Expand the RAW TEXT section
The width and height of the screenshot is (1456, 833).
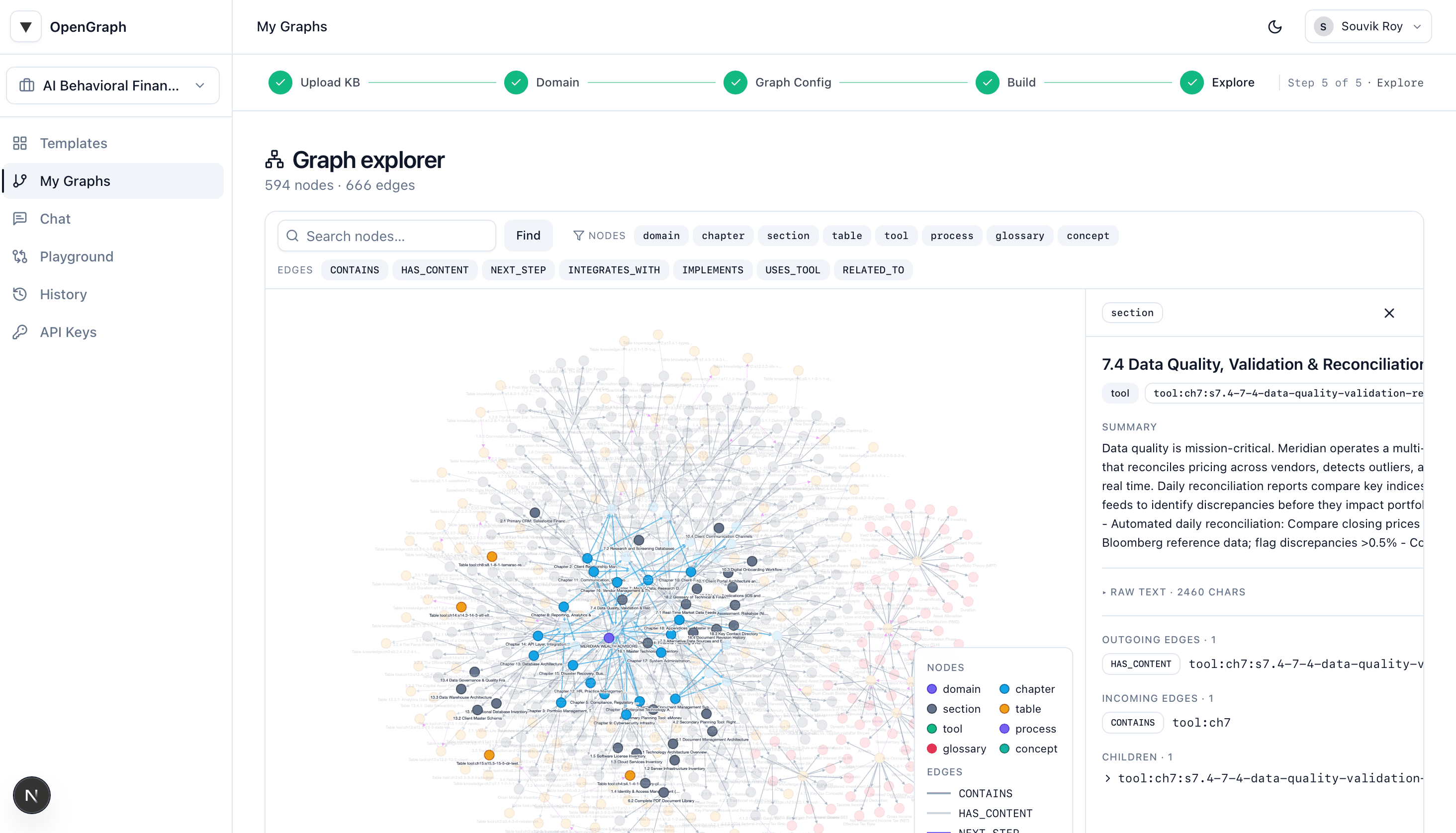pyautogui.click(x=1174, y=592)
